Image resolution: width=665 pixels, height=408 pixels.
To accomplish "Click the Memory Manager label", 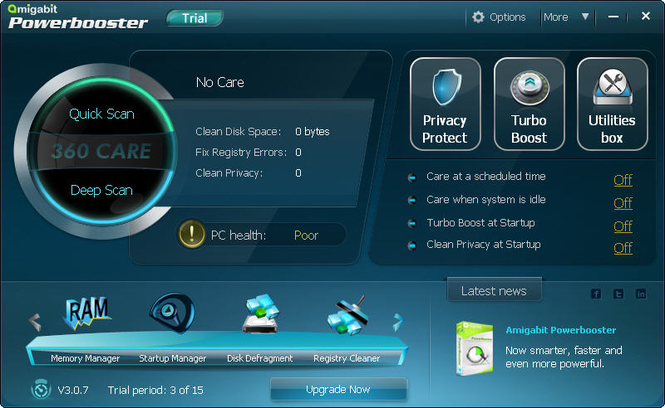I will pyautogui.click(x=85, y=358).
